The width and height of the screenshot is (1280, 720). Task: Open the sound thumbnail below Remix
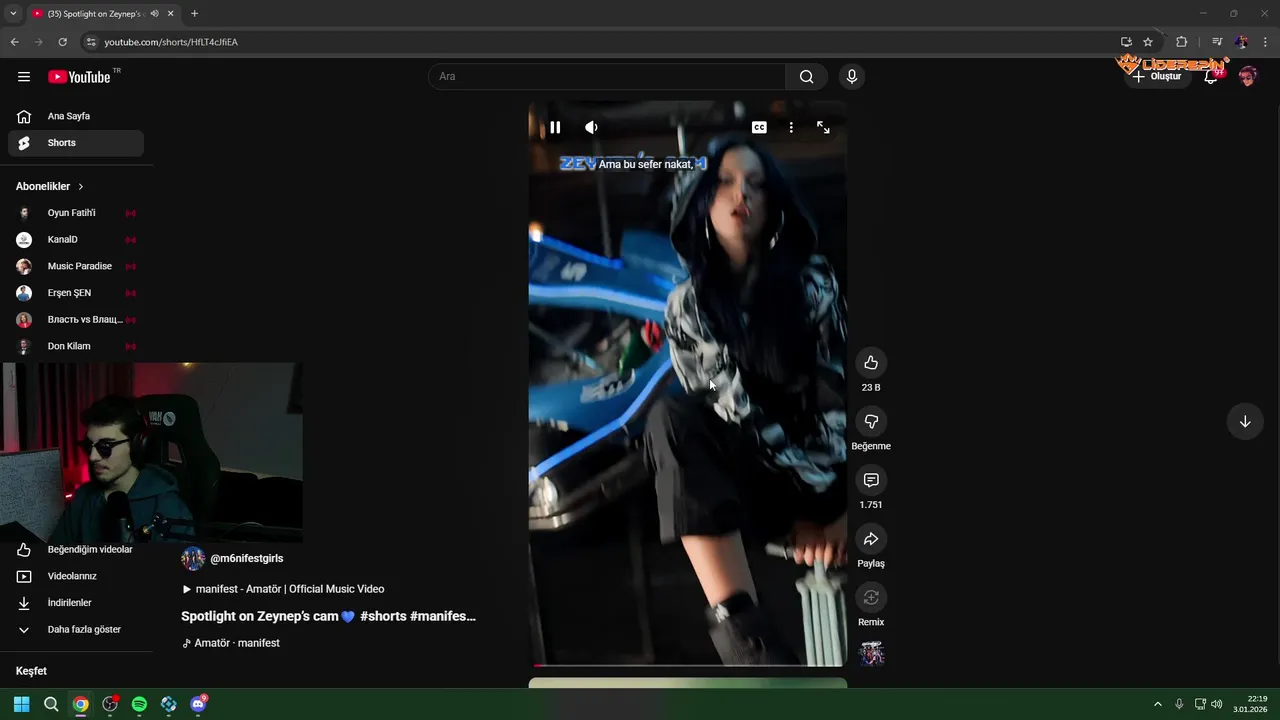click(871, 654)
